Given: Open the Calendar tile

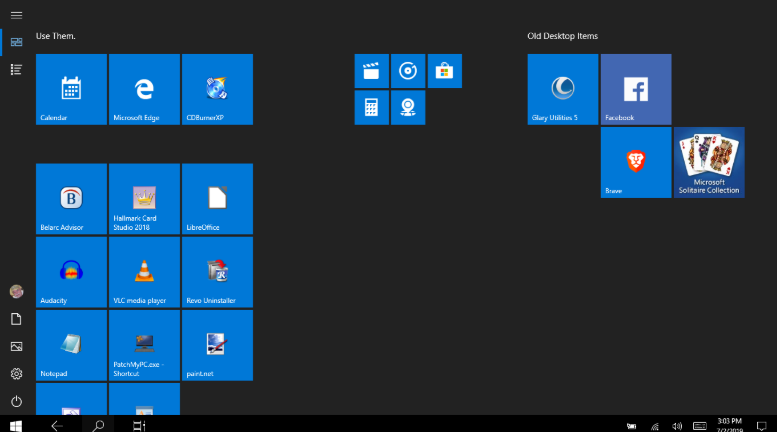Looking at the screenshot, I should tap(71, 89).
